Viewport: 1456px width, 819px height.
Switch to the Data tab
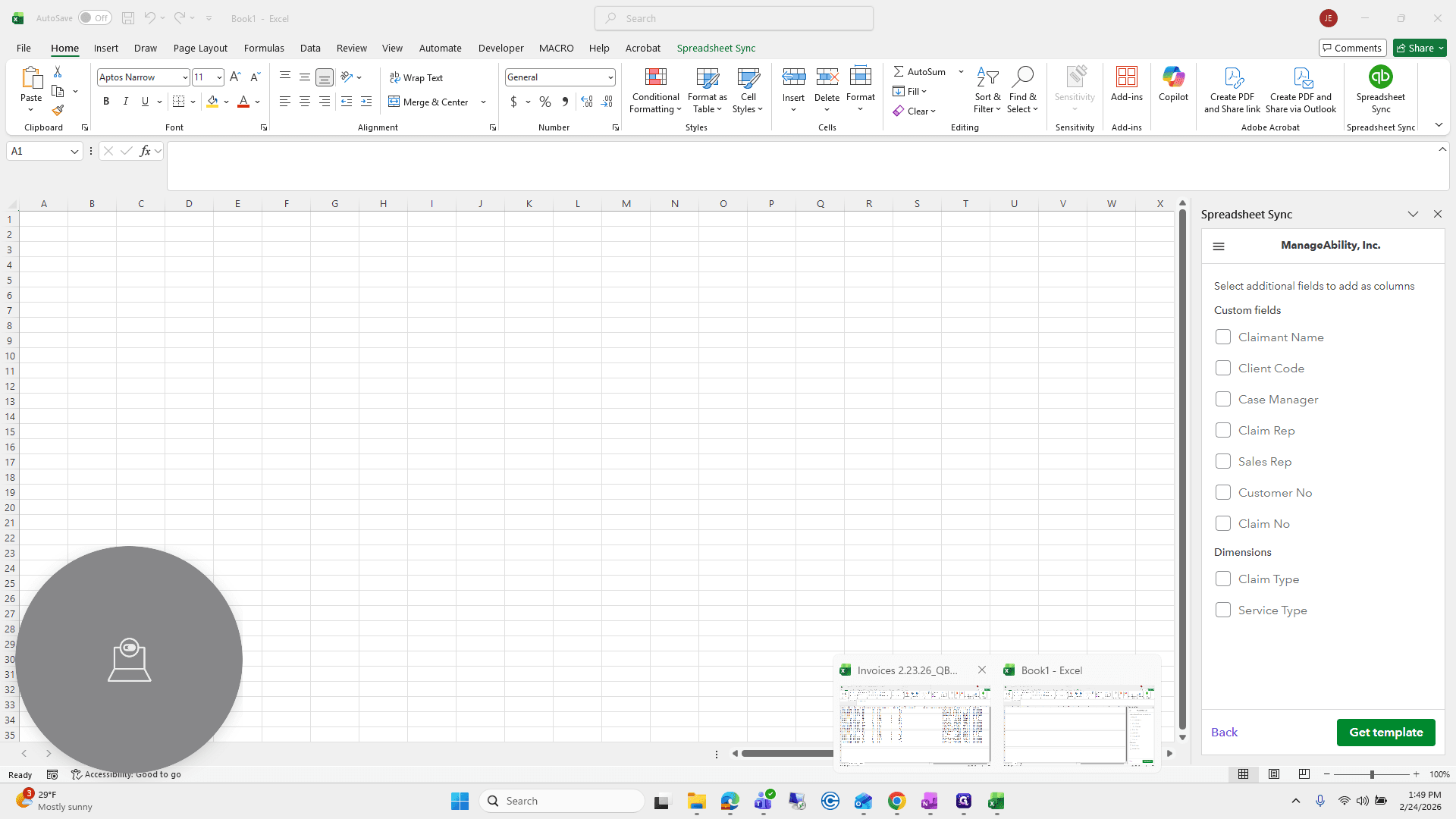[310, 48]
